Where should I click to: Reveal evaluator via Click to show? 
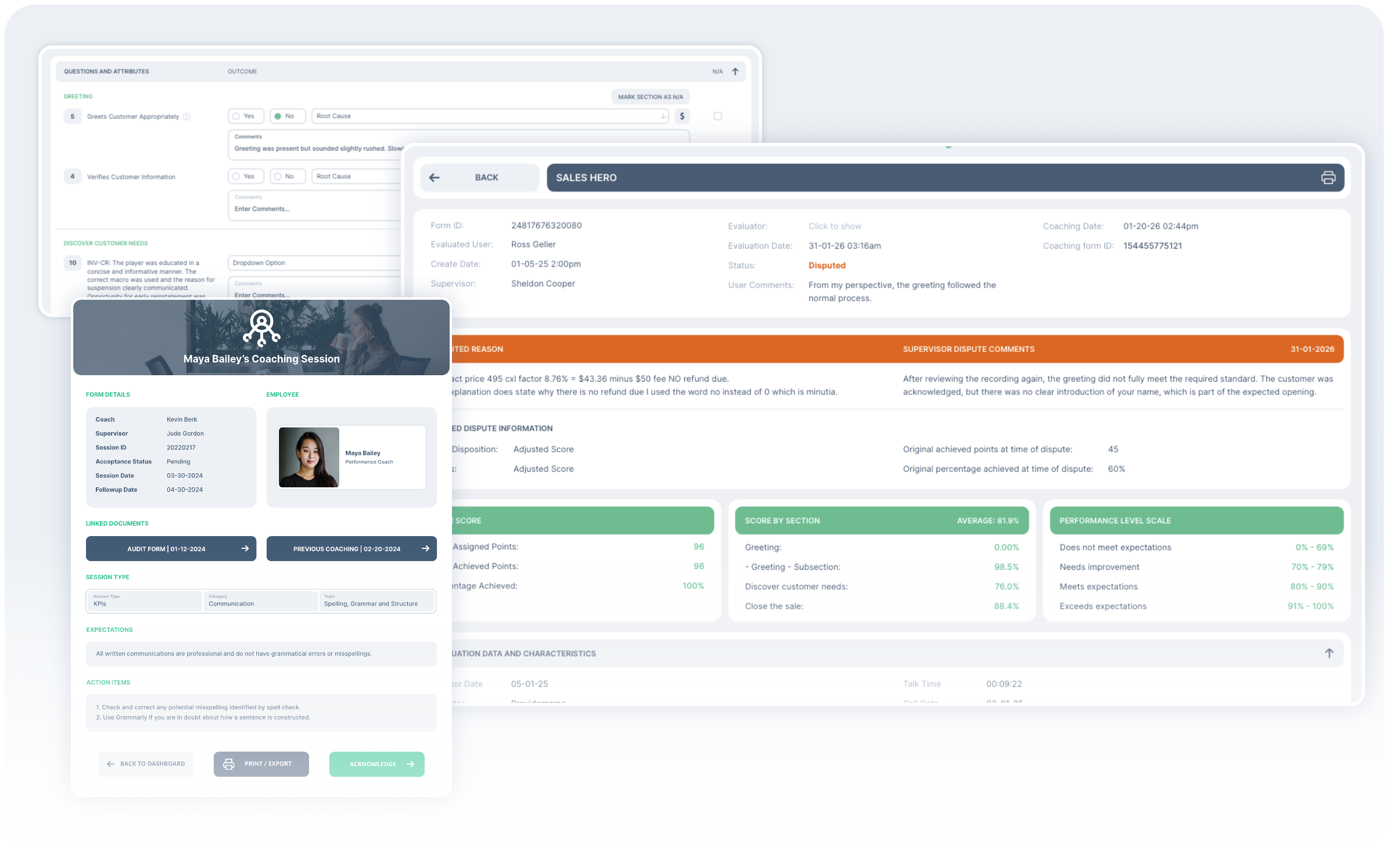click(835, 226)
